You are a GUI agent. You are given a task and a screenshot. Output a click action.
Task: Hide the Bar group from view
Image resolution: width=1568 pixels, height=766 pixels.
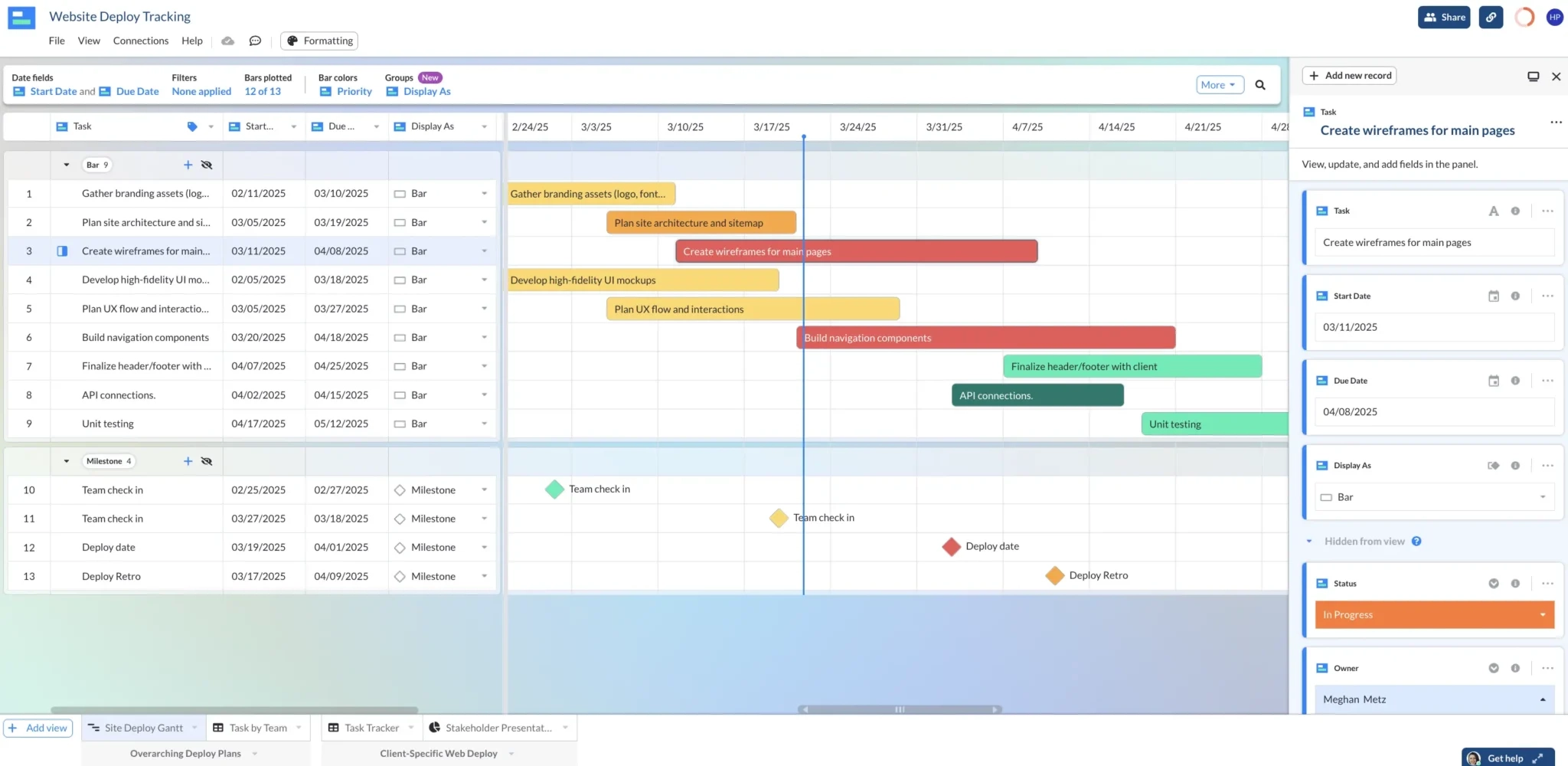pos(207,165)
